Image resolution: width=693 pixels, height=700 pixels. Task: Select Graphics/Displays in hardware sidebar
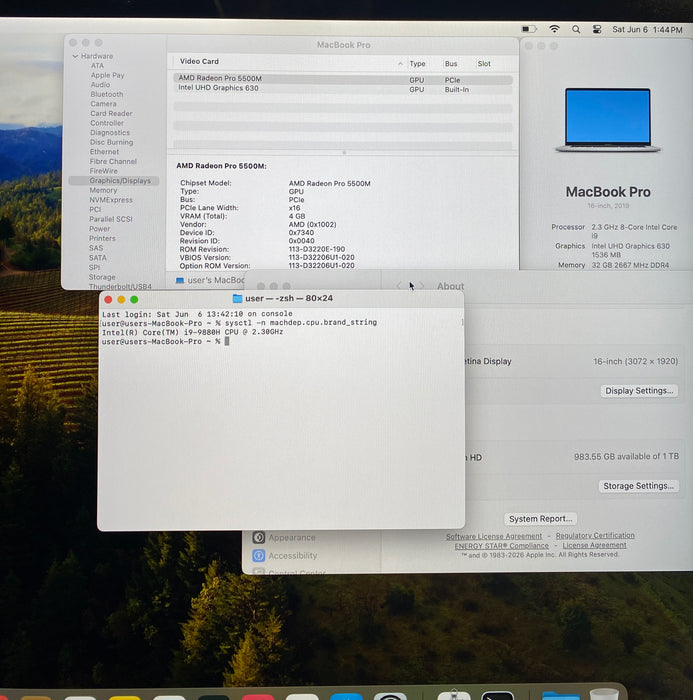pos(114,180)
